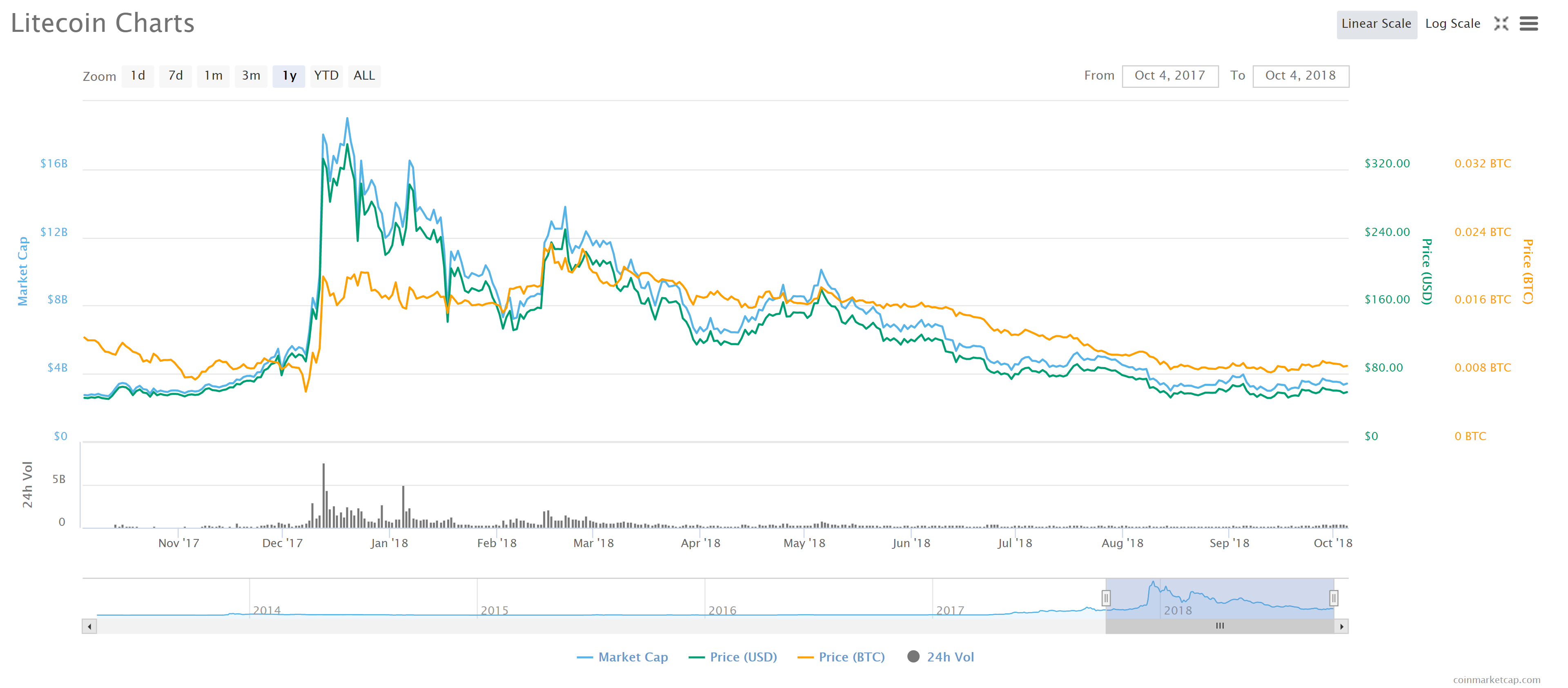
Task: Toggle 24h Vol series in legend
Action: (940, 657)
